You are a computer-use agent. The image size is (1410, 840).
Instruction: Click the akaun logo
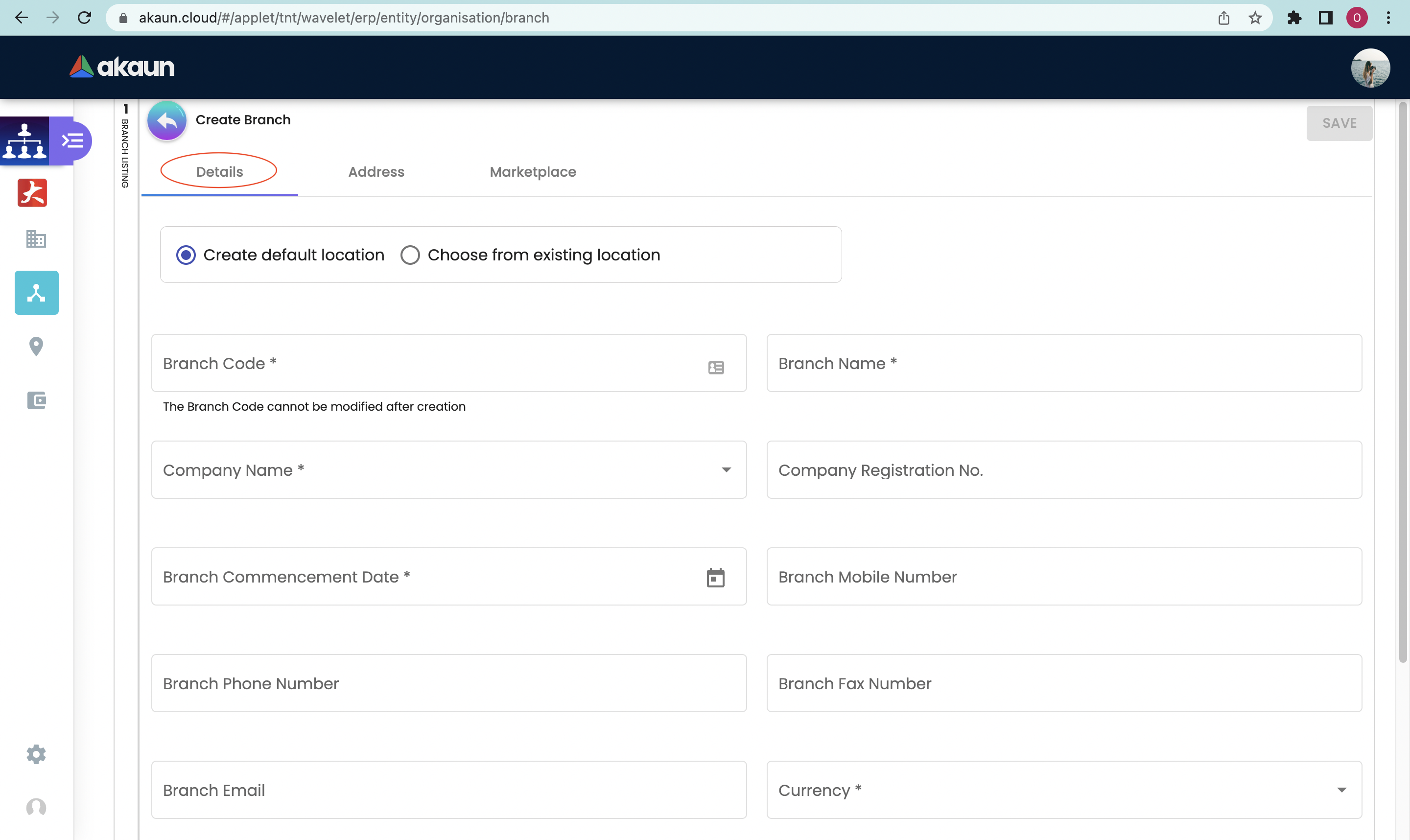pyautogui.click(x=122, y=67)
